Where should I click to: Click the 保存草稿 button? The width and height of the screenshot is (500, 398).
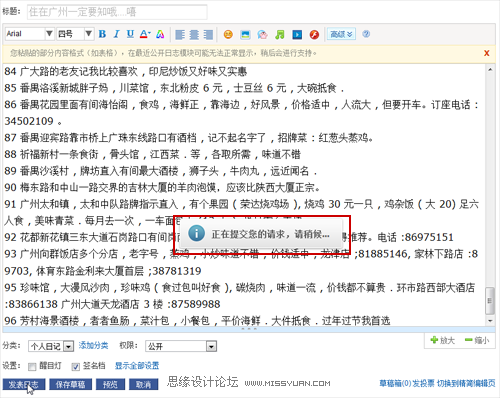[x=70, y=384]
